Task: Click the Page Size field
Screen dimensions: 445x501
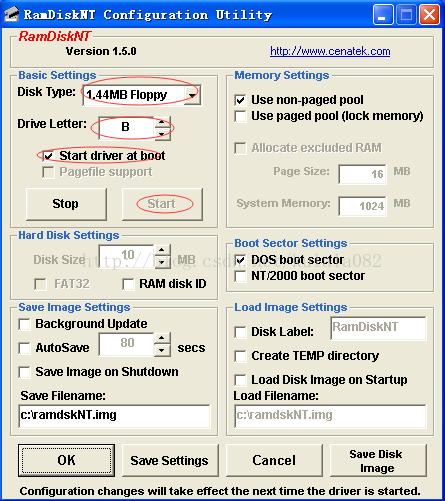Action: point(362,174)
